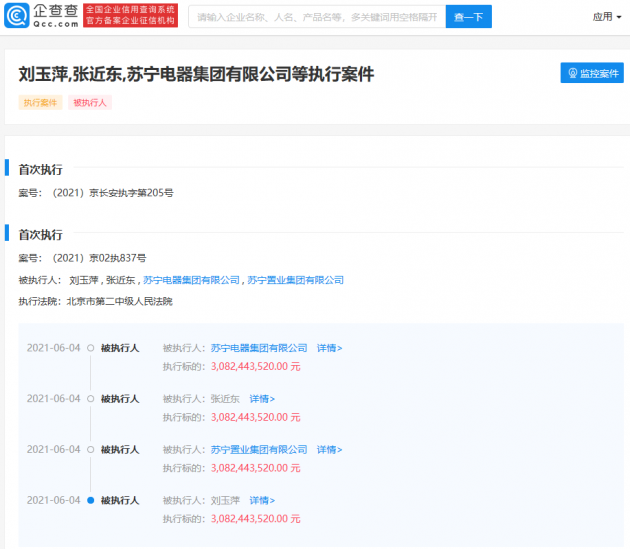
Task: View 详情 for 刘玉萍 entry
Action: click(x=262, y=500)
